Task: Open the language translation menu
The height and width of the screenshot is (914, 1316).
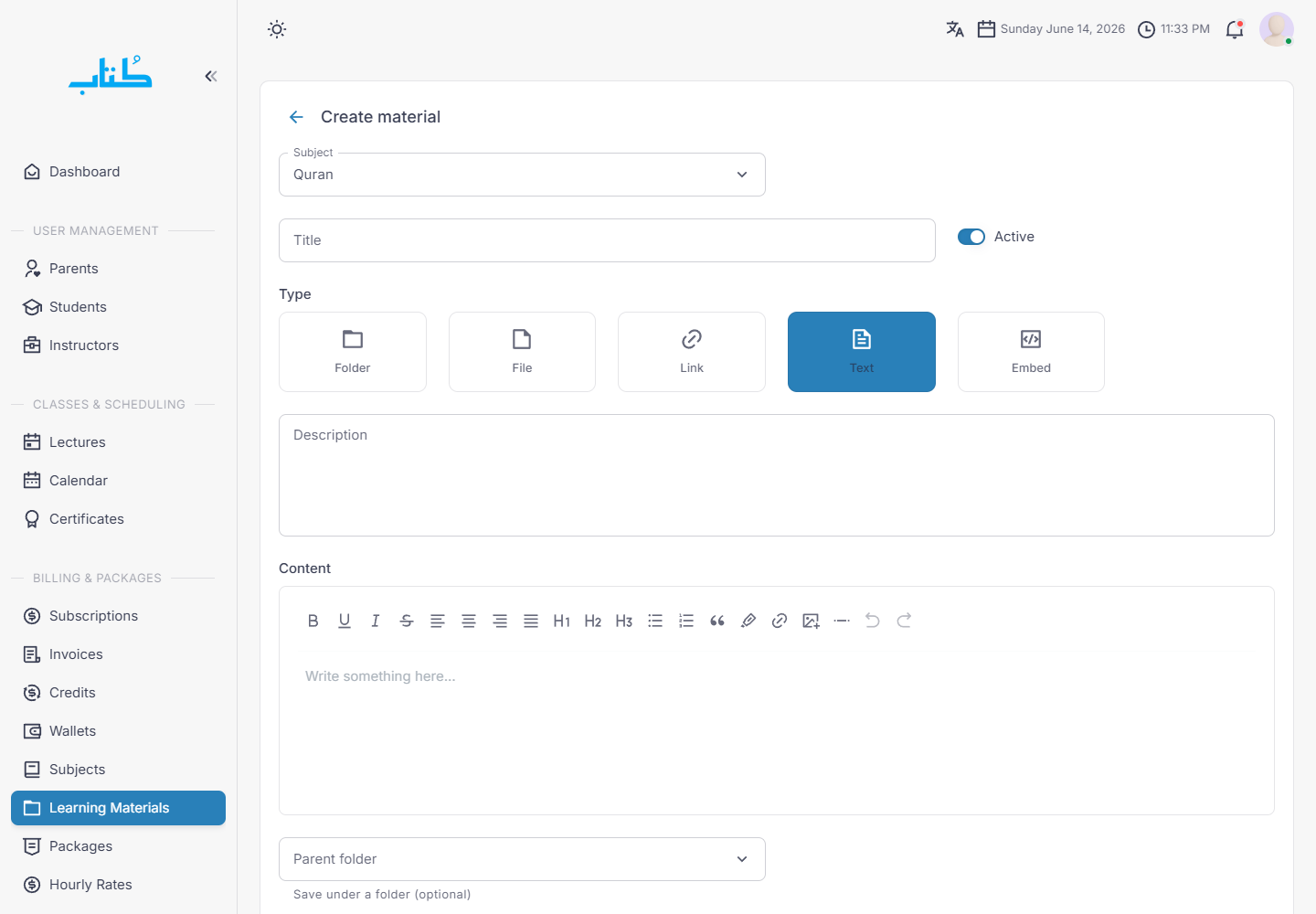Action: pyautogui.click(x=955, y=29)
